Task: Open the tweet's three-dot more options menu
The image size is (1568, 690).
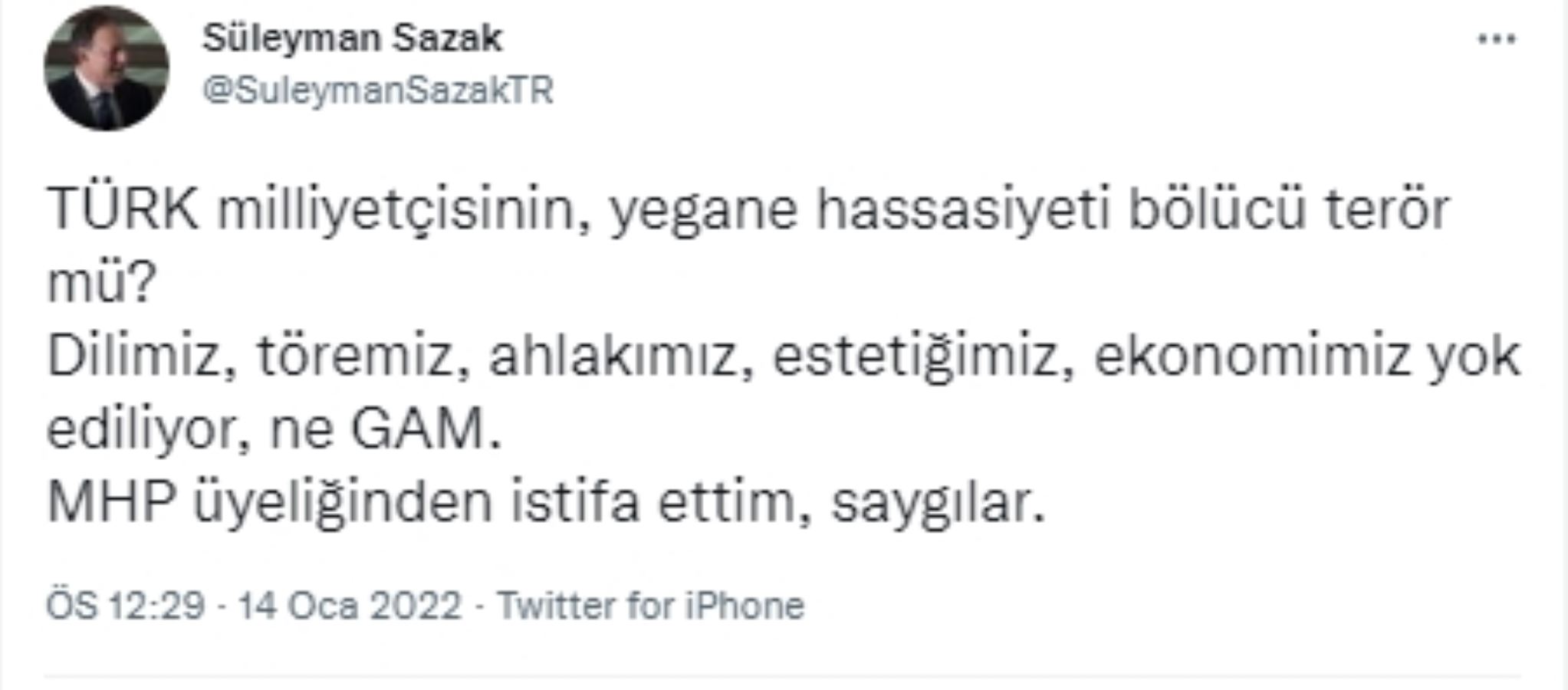Action: coord(1497,39)
